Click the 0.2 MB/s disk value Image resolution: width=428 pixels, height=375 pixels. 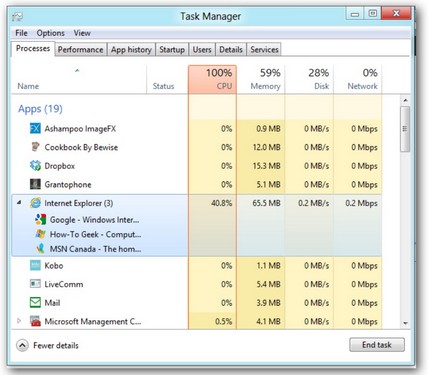point(313,203)
